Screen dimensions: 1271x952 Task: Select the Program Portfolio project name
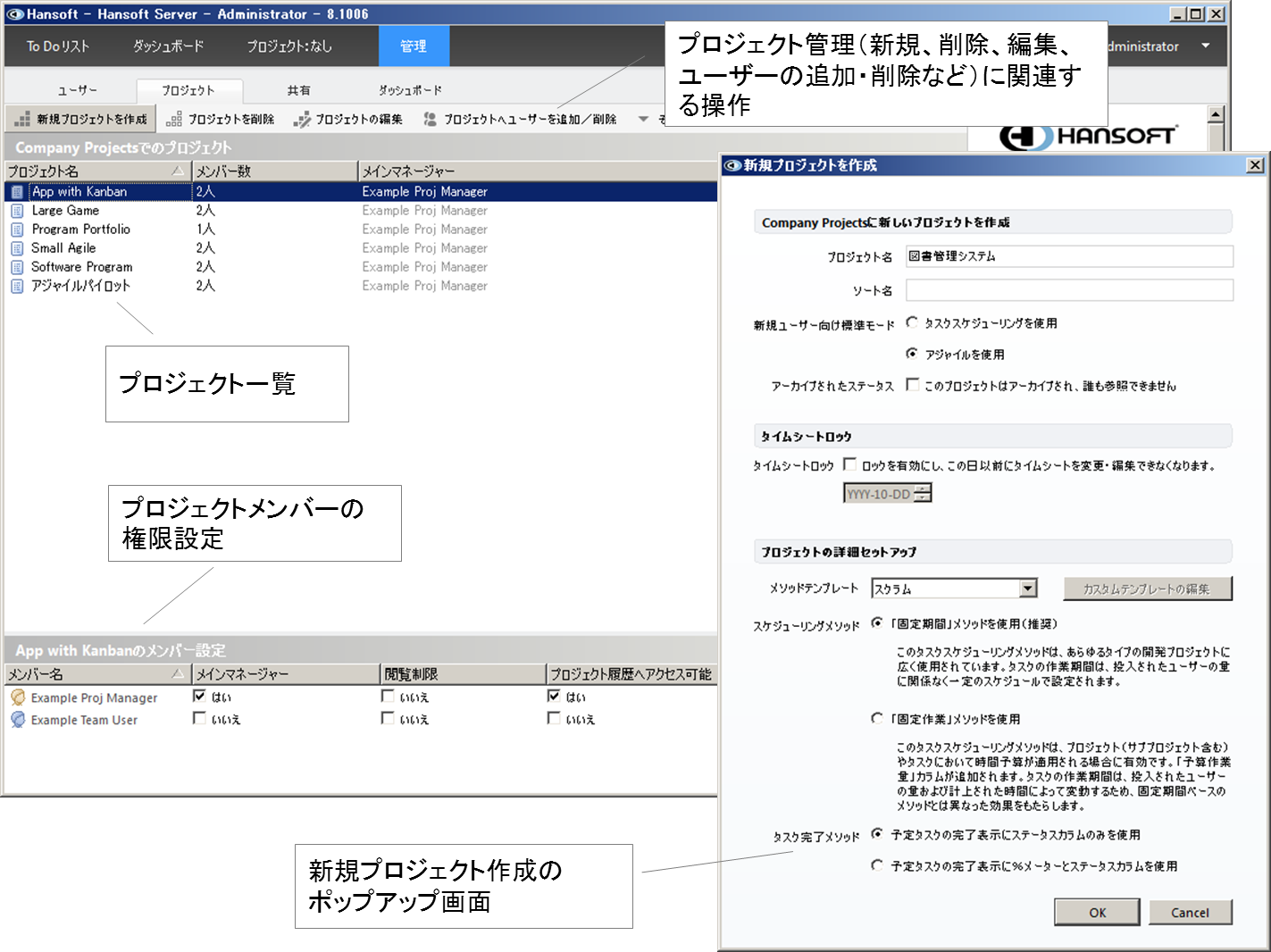81,230
